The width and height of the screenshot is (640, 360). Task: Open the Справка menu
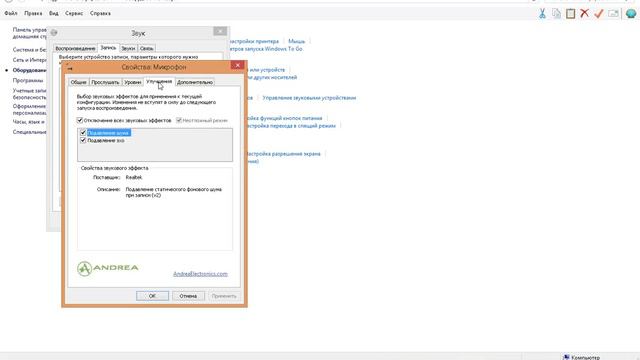[x=100, y=13]
